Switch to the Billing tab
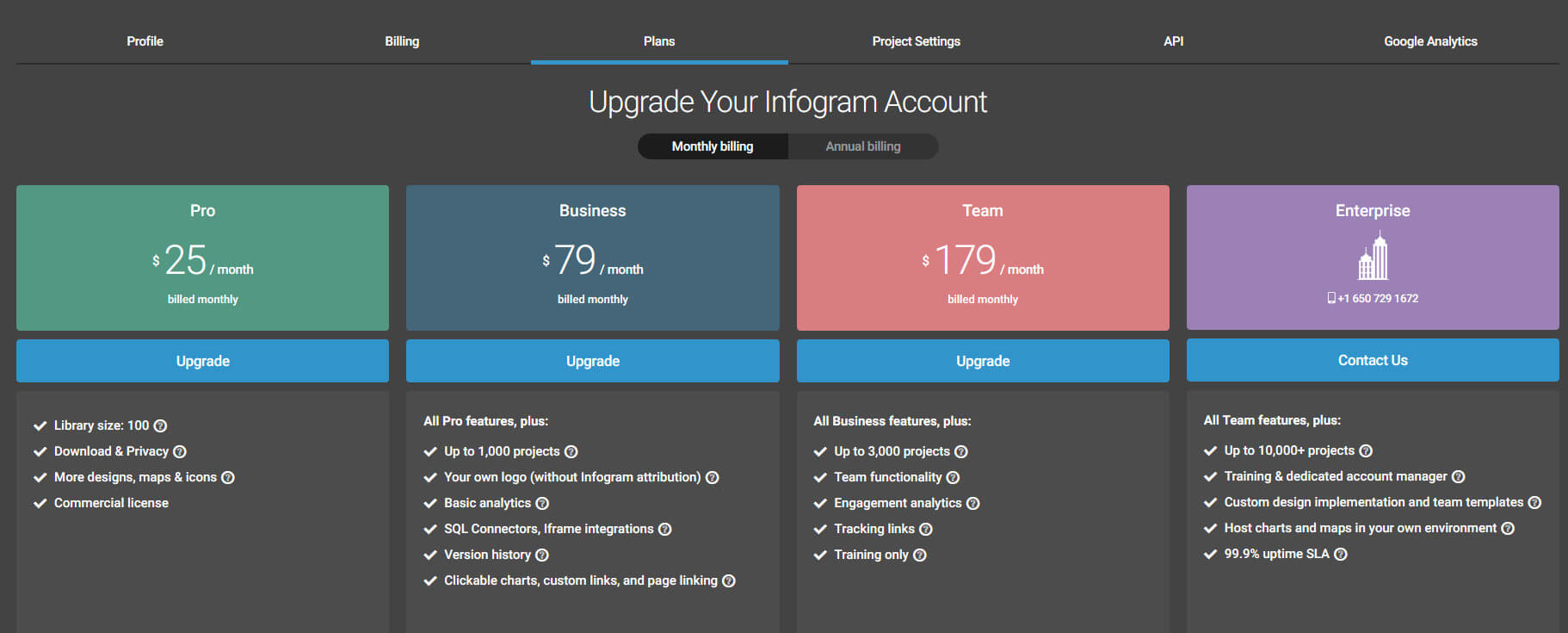 tap(402, 40)
